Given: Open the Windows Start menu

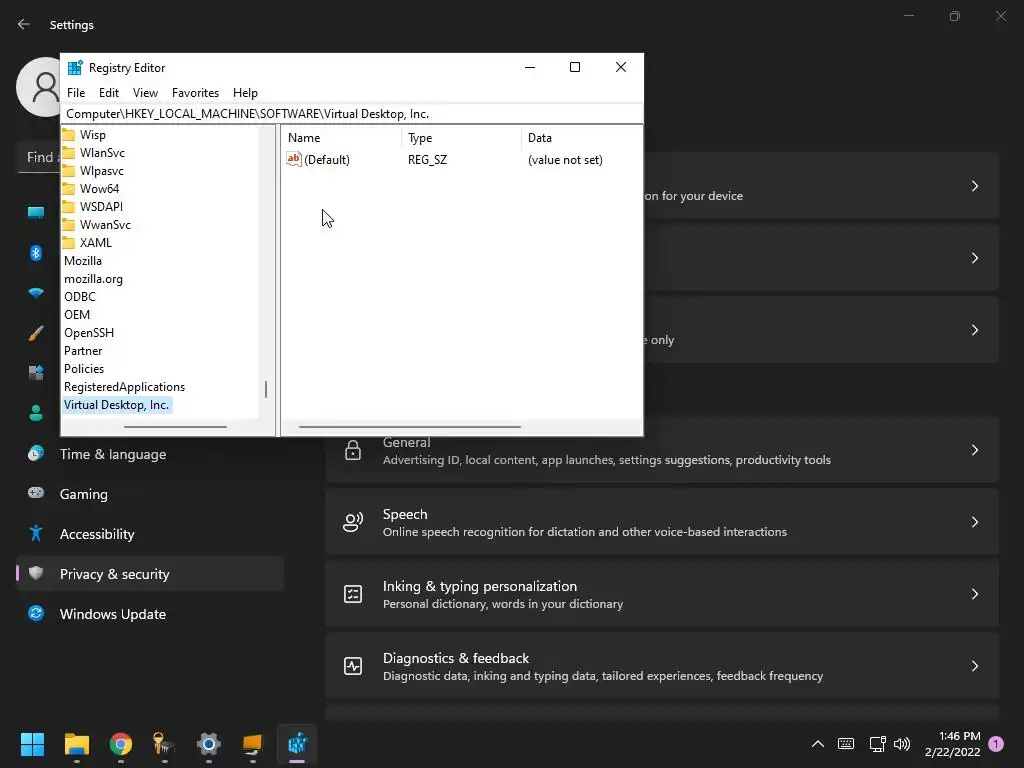Looking at the screenshot, I should (32, 744).
